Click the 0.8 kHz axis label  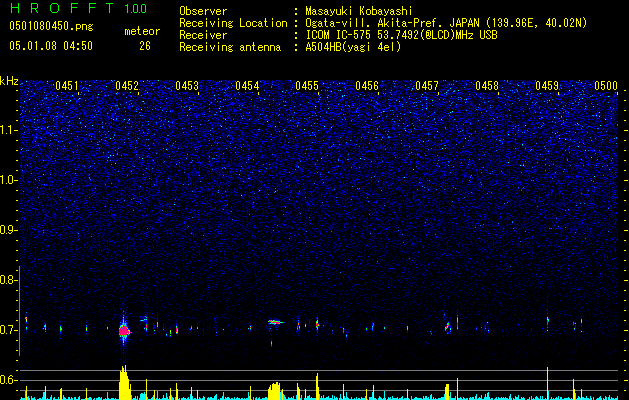point(8,280)
